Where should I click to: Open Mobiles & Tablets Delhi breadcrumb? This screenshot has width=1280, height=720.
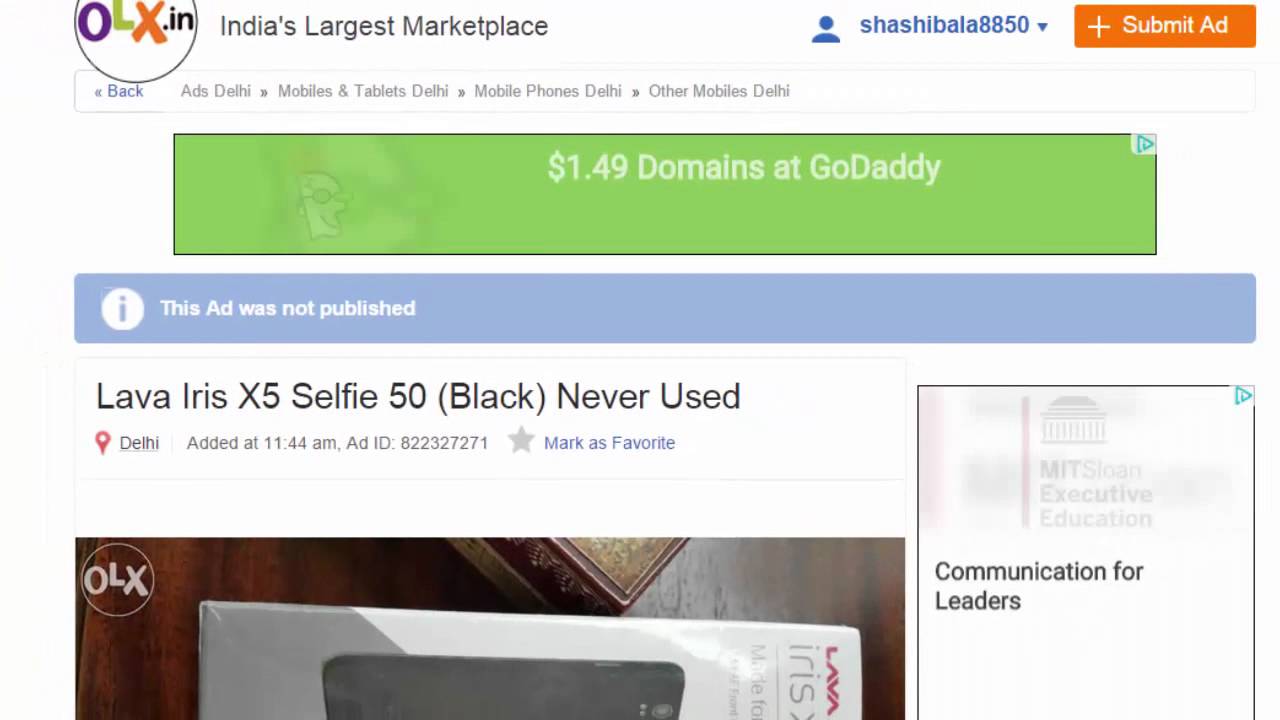pos(363,91)
